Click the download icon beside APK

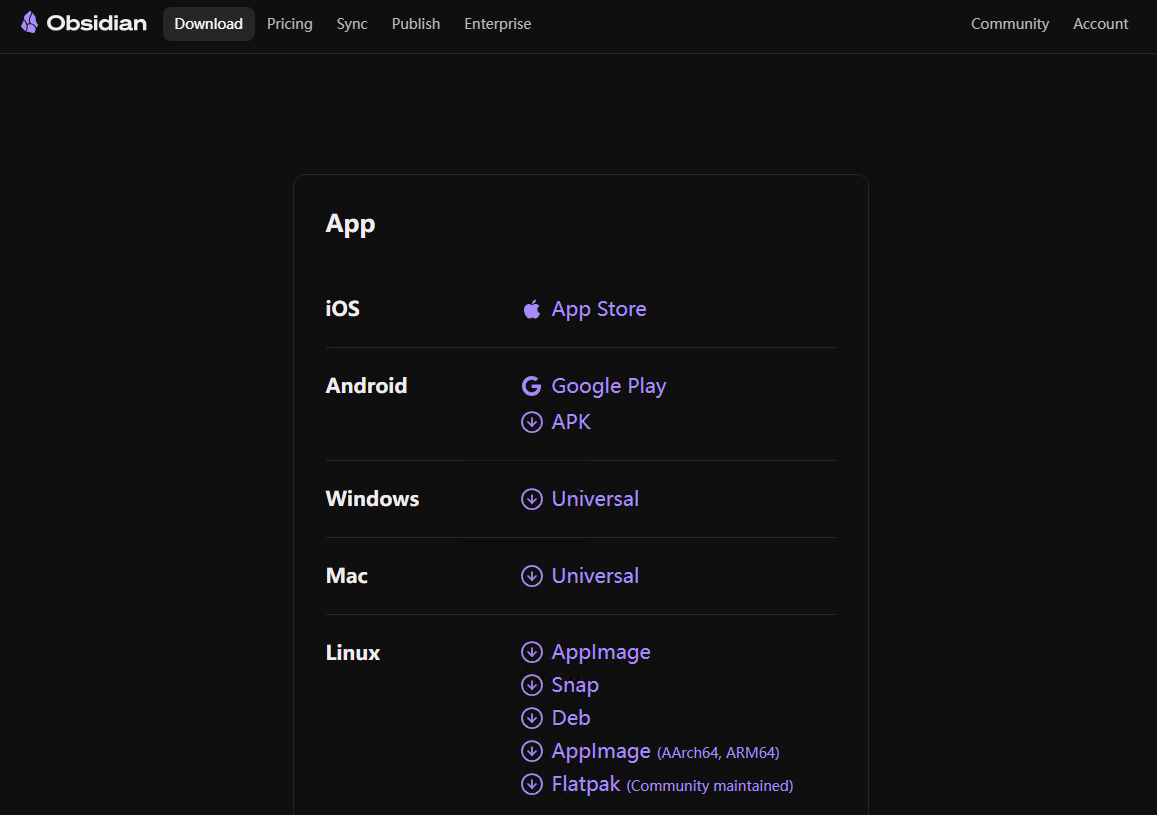(531, 422)
